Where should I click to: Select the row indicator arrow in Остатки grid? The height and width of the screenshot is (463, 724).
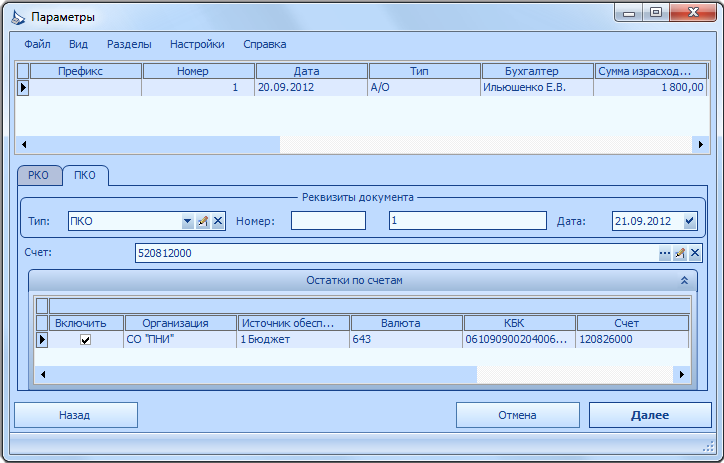pos(42,340)
